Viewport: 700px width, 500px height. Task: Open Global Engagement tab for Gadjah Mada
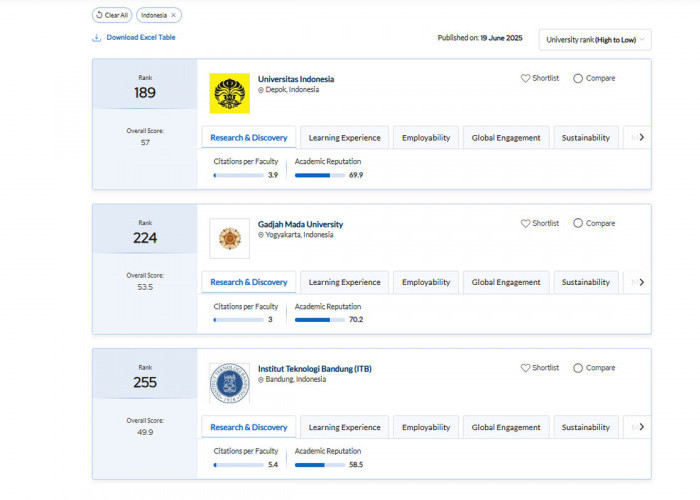tap(506, 282)
